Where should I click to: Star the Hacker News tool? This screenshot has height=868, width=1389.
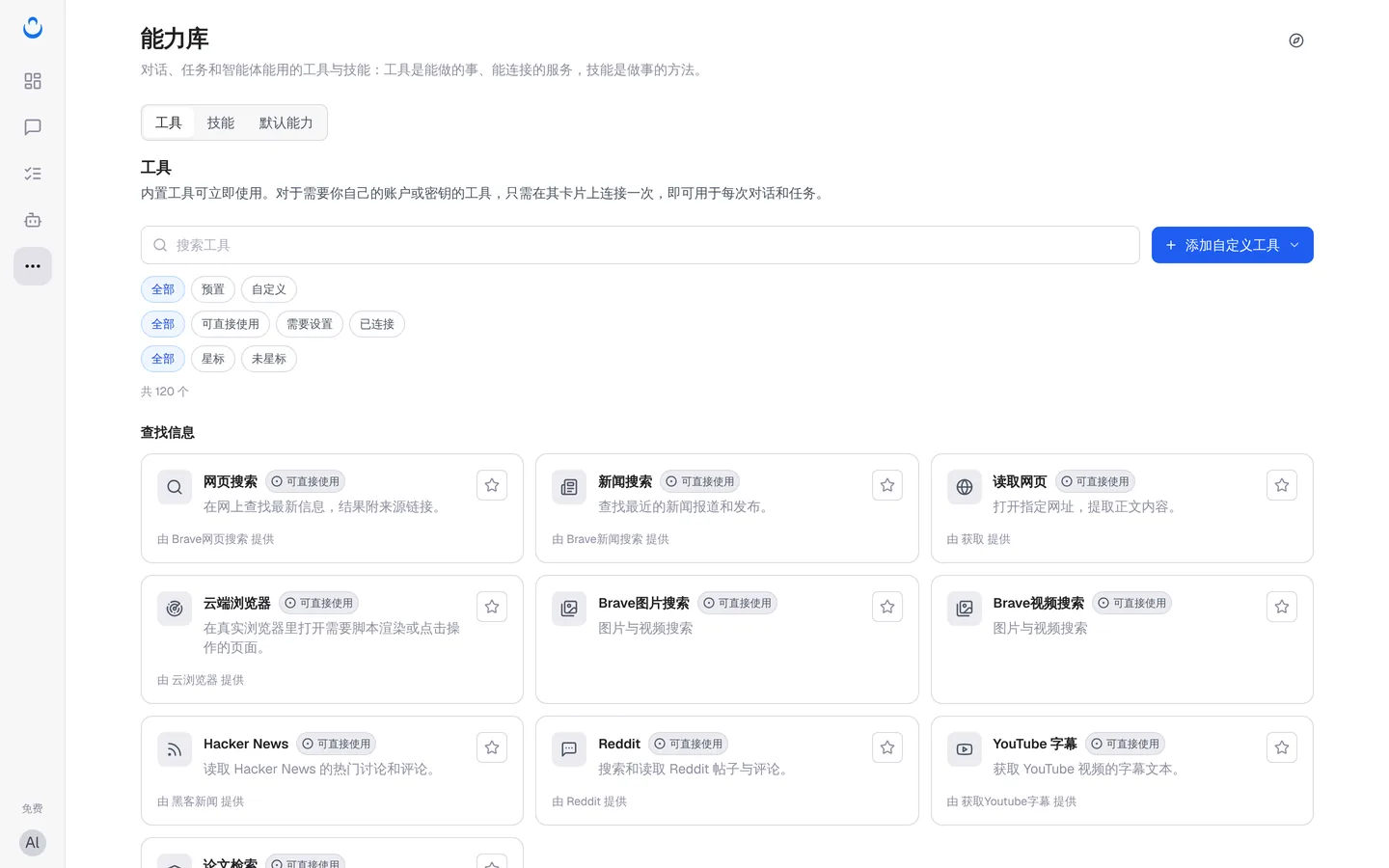[492, 747]
